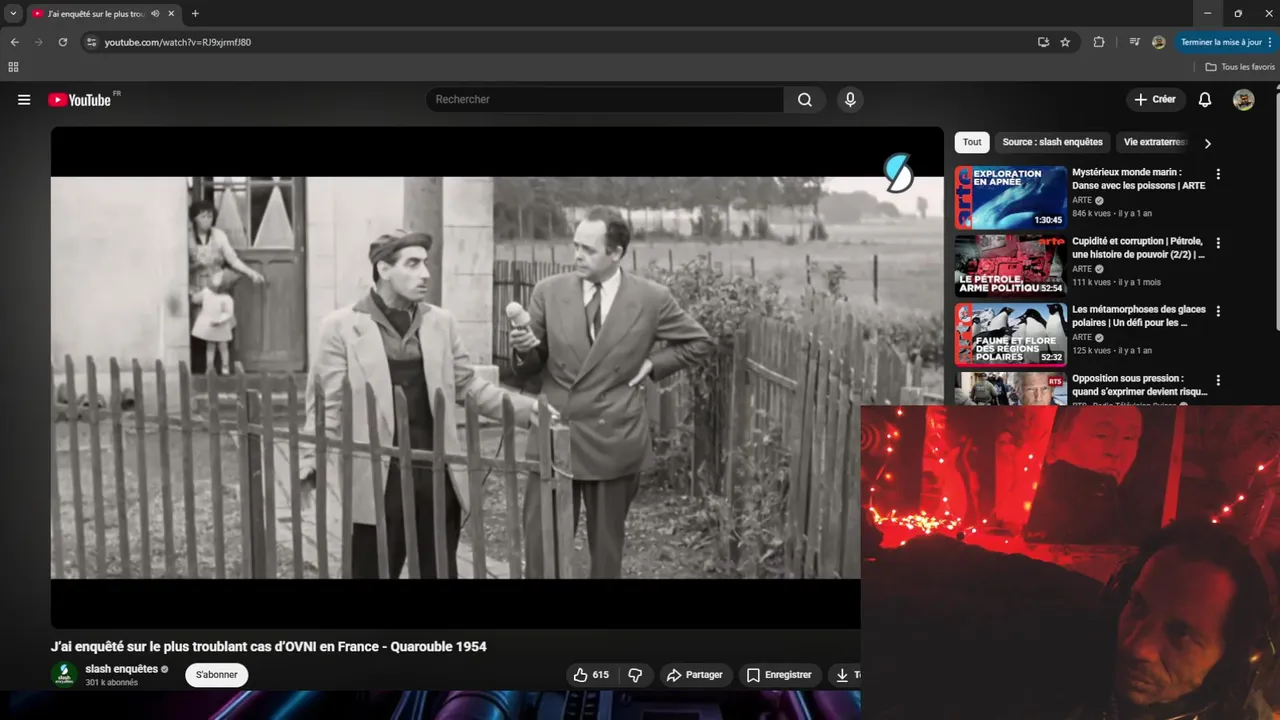Screen dimensions: 1280x720
Task: Select the Source : slash enquêtes chip
Action: click(1052, 143)
